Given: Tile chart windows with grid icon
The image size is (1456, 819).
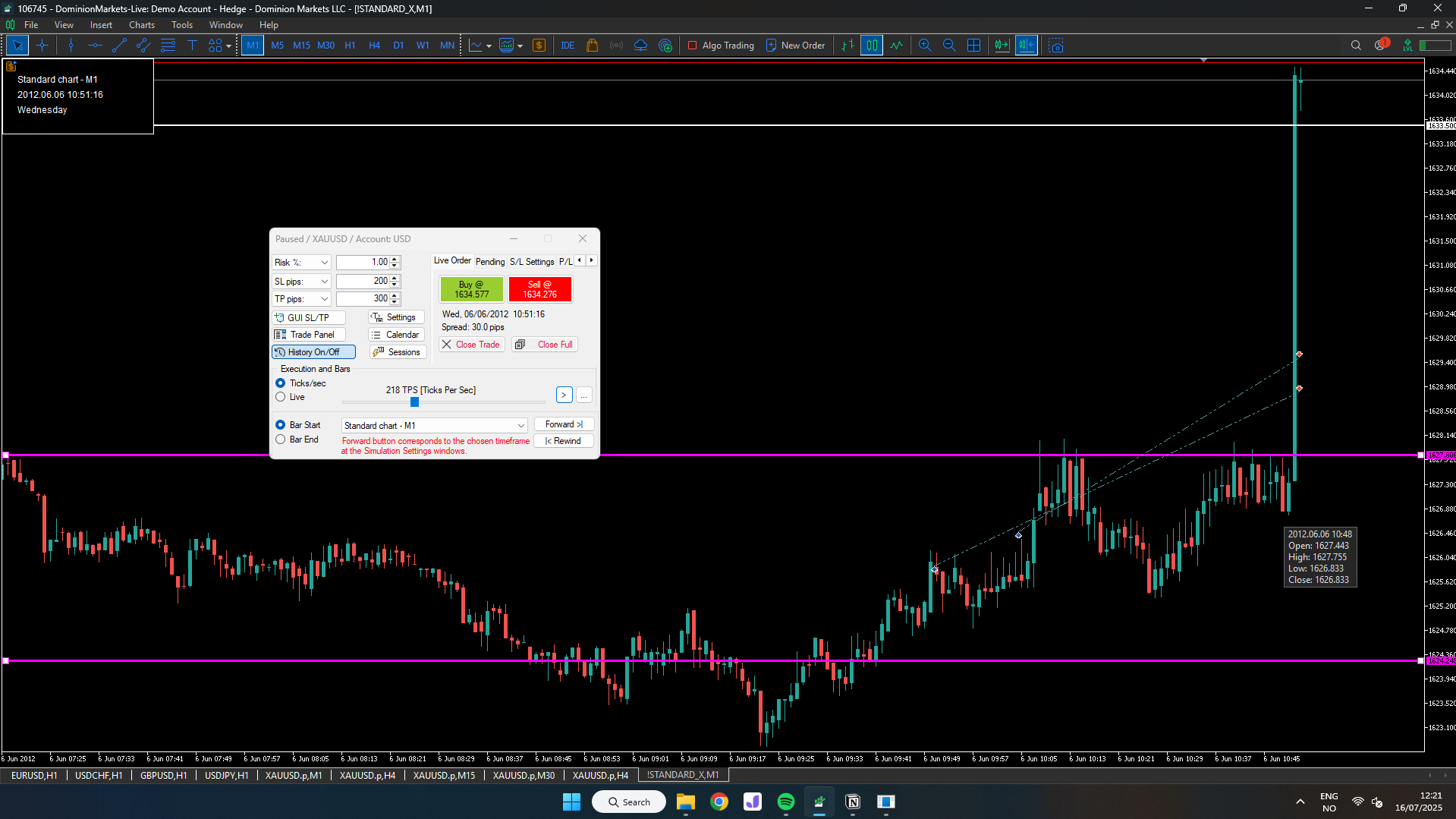Looking at the screenshot, I should 973,46.
